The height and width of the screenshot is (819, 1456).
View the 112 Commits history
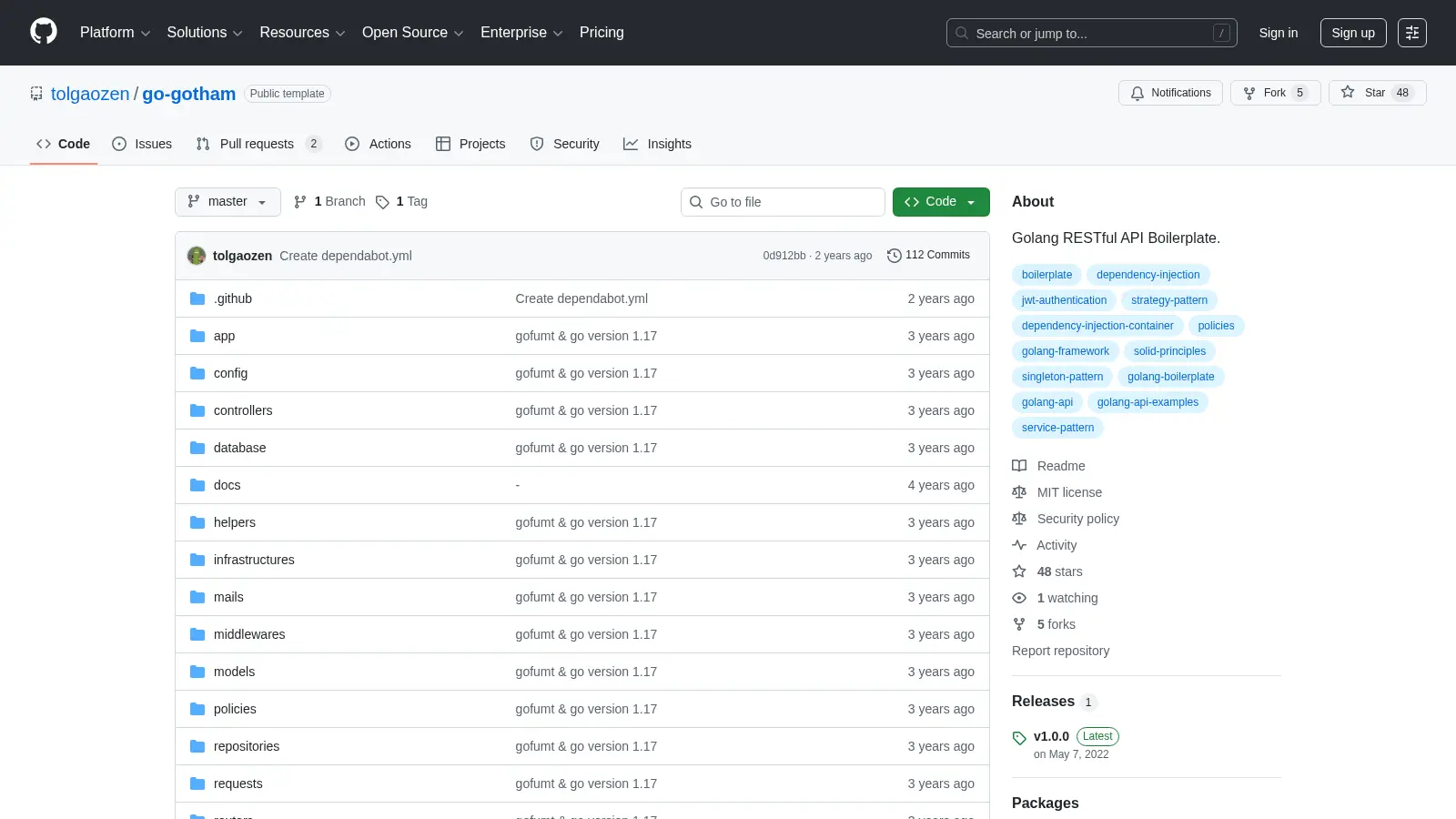928,256
